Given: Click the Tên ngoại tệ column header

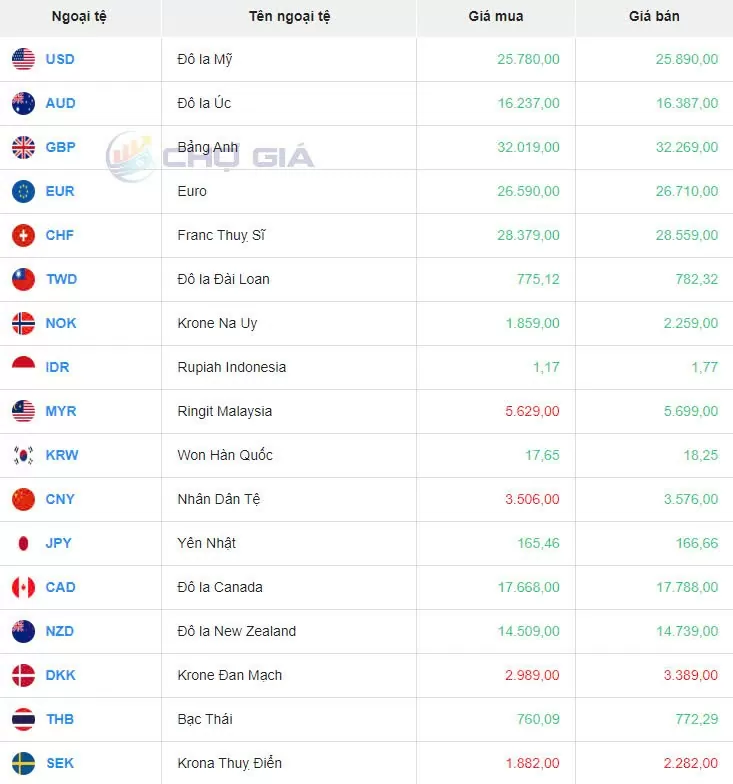Looking at the screenshot, I should [x=289, y=16].
